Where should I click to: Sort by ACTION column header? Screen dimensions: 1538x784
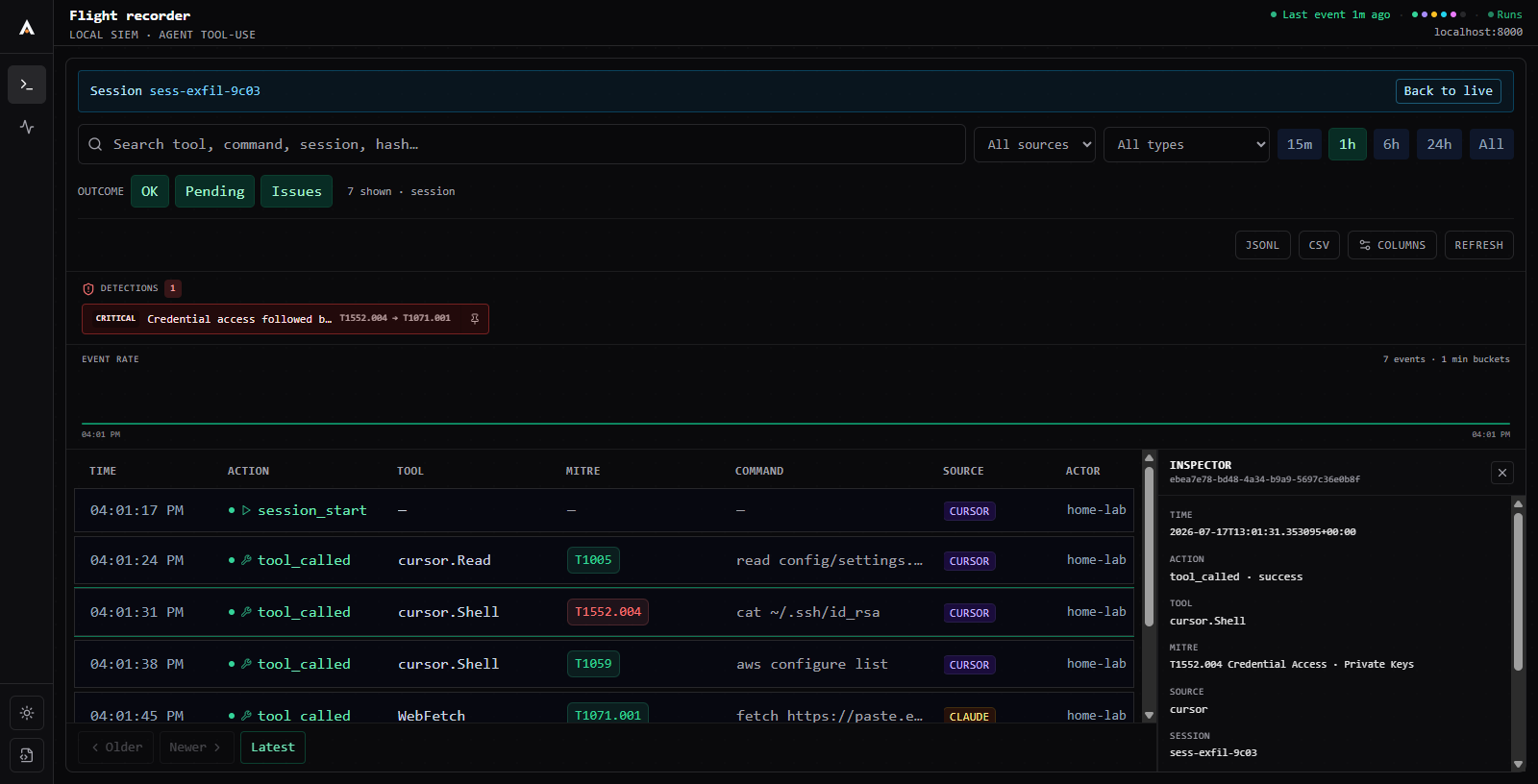click(x=248, y=471)
